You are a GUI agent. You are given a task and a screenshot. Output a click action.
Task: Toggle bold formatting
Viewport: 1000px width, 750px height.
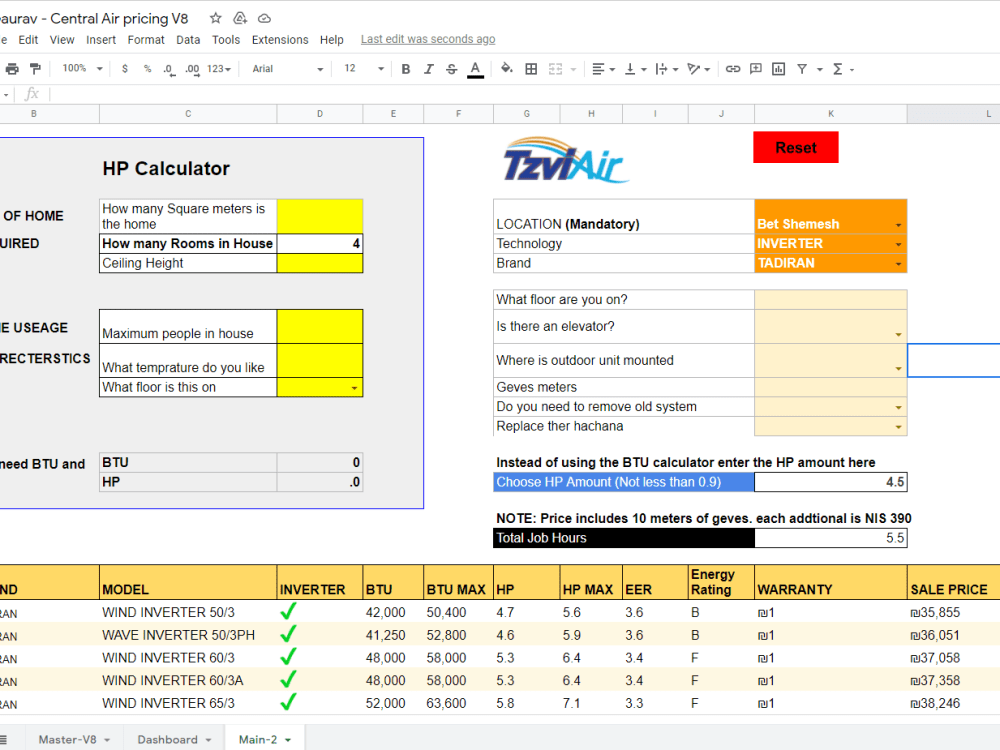pyautogui.click(x=405, y=68)
